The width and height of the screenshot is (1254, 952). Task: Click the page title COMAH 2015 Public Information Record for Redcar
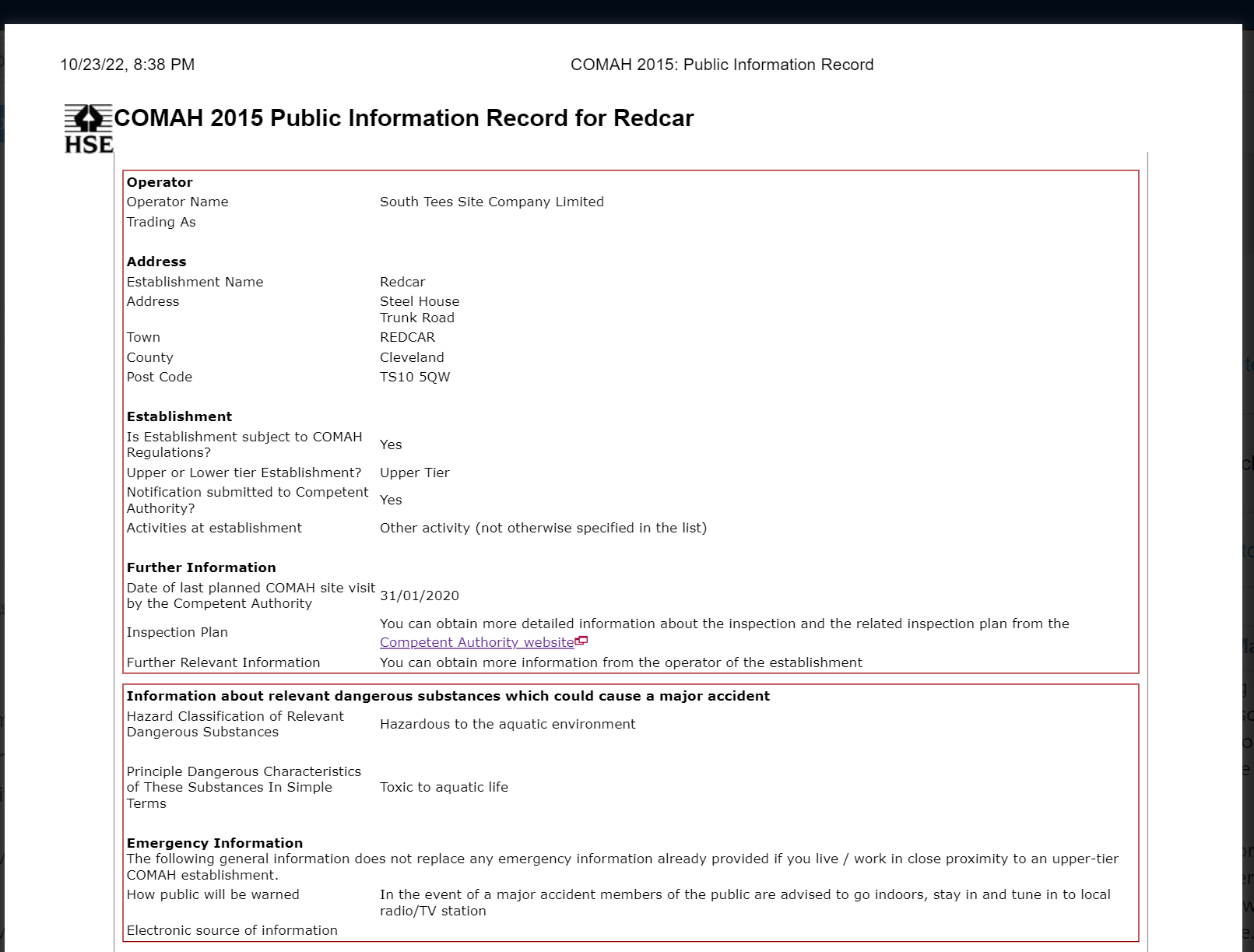tap(403, 118)
